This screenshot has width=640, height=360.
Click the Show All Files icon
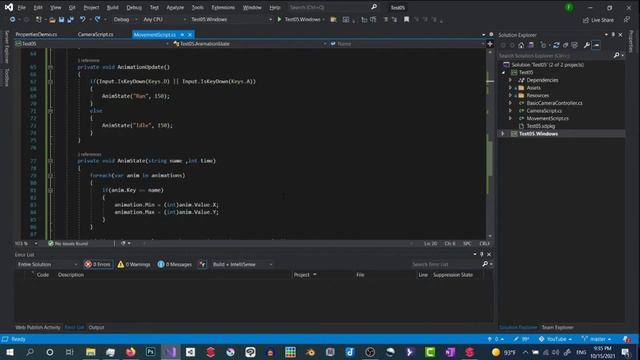(x=575, y=45)
